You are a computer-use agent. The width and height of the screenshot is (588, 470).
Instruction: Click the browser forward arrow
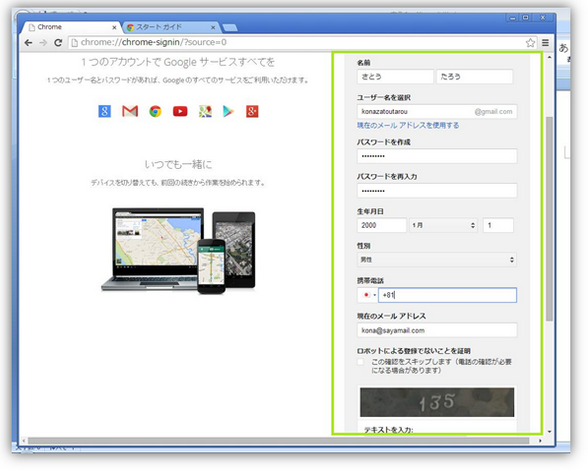pos(43,42)
